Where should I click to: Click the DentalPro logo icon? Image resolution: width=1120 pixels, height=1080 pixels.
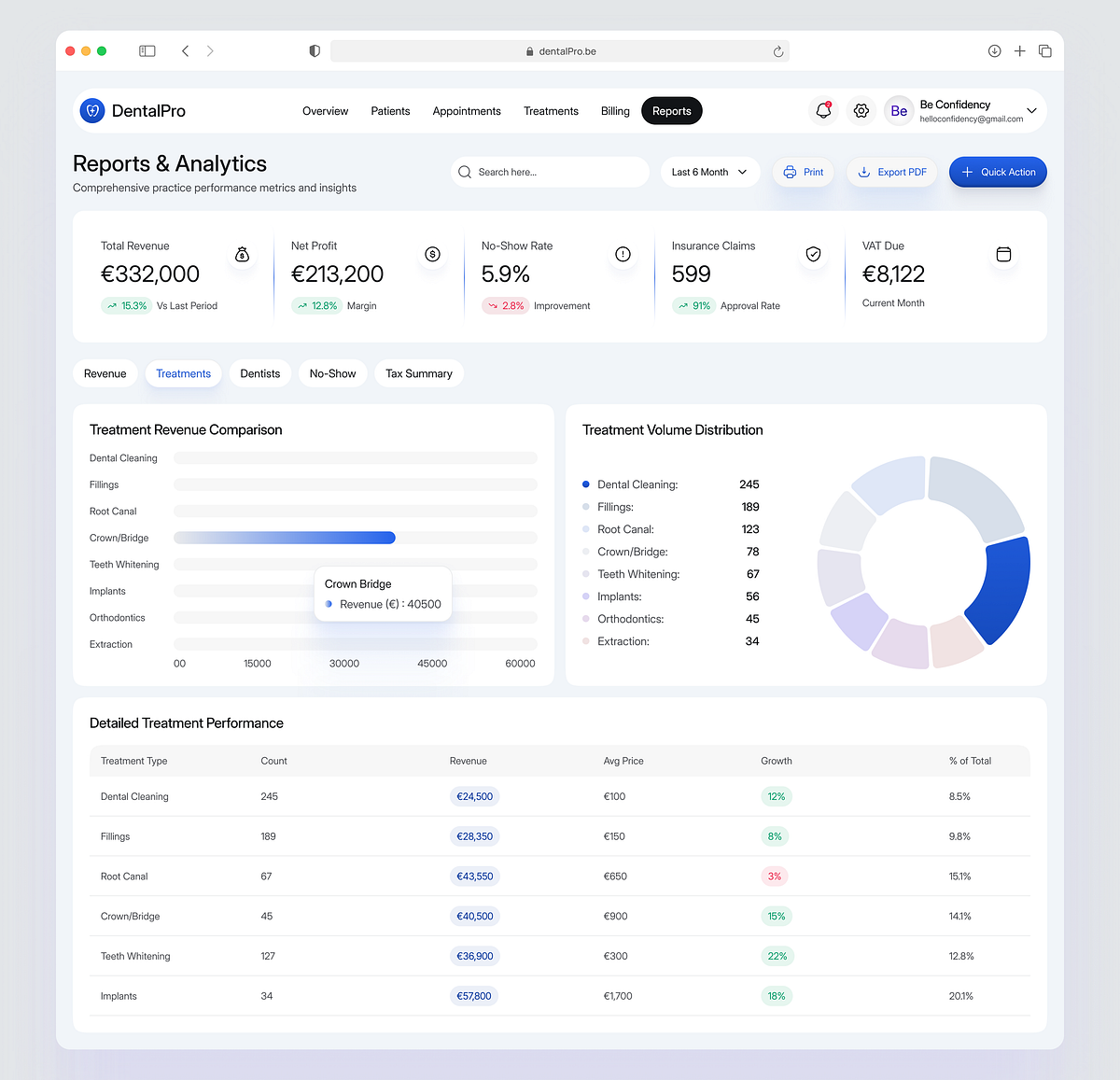(91, 110)
